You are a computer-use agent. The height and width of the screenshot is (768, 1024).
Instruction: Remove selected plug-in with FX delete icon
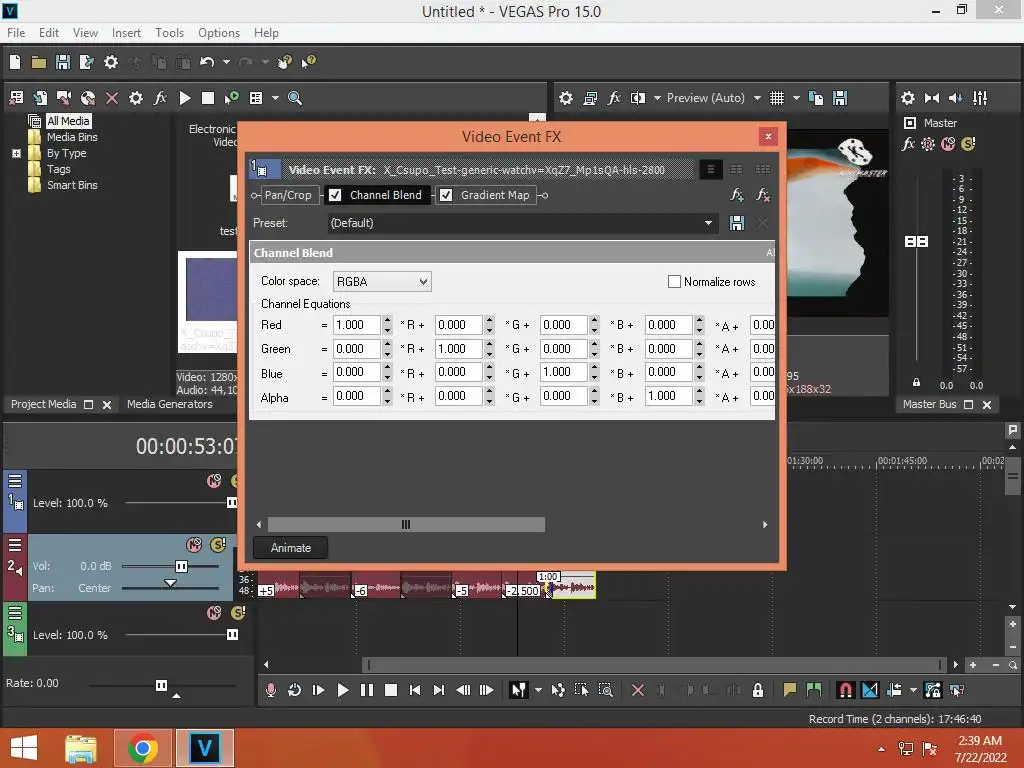pyautogui.click(x=762, y=195)
